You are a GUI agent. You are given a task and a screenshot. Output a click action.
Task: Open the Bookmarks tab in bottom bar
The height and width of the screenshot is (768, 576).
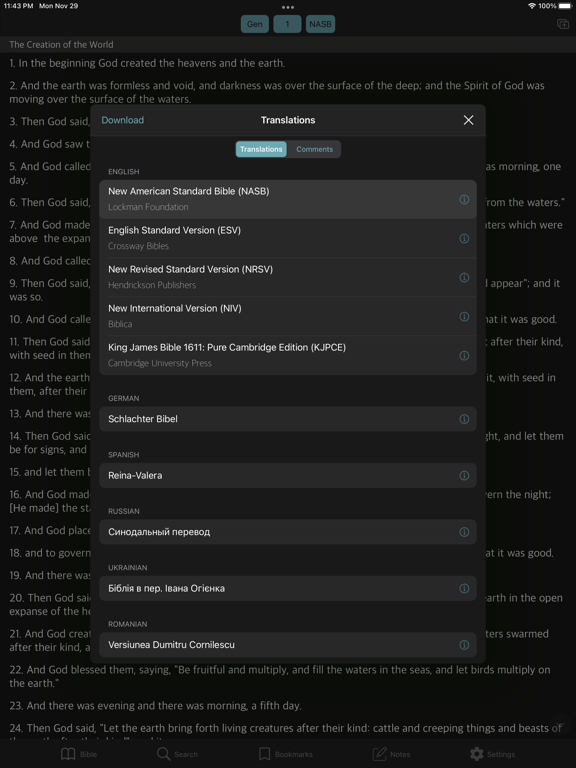coord(286,754)
